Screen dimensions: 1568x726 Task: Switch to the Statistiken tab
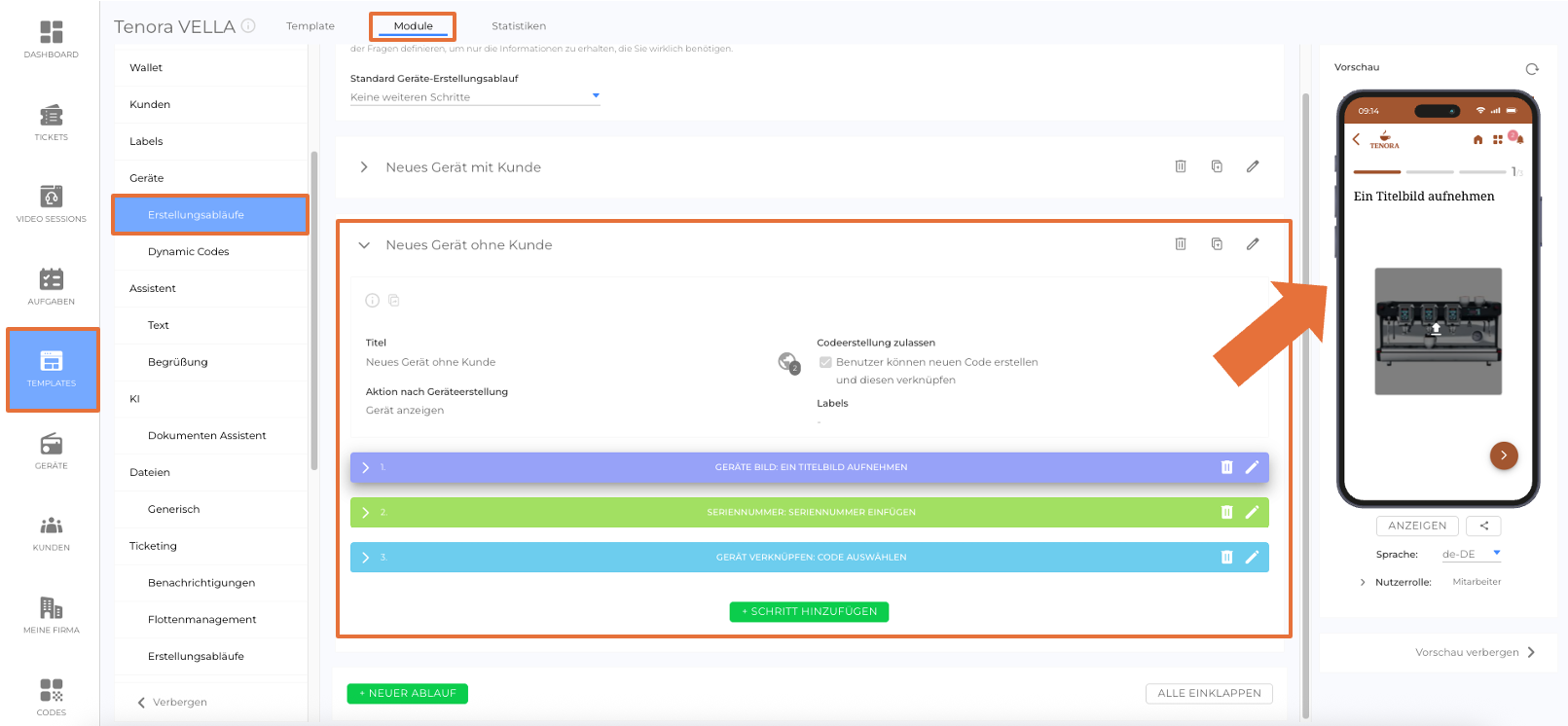point(518,26)
